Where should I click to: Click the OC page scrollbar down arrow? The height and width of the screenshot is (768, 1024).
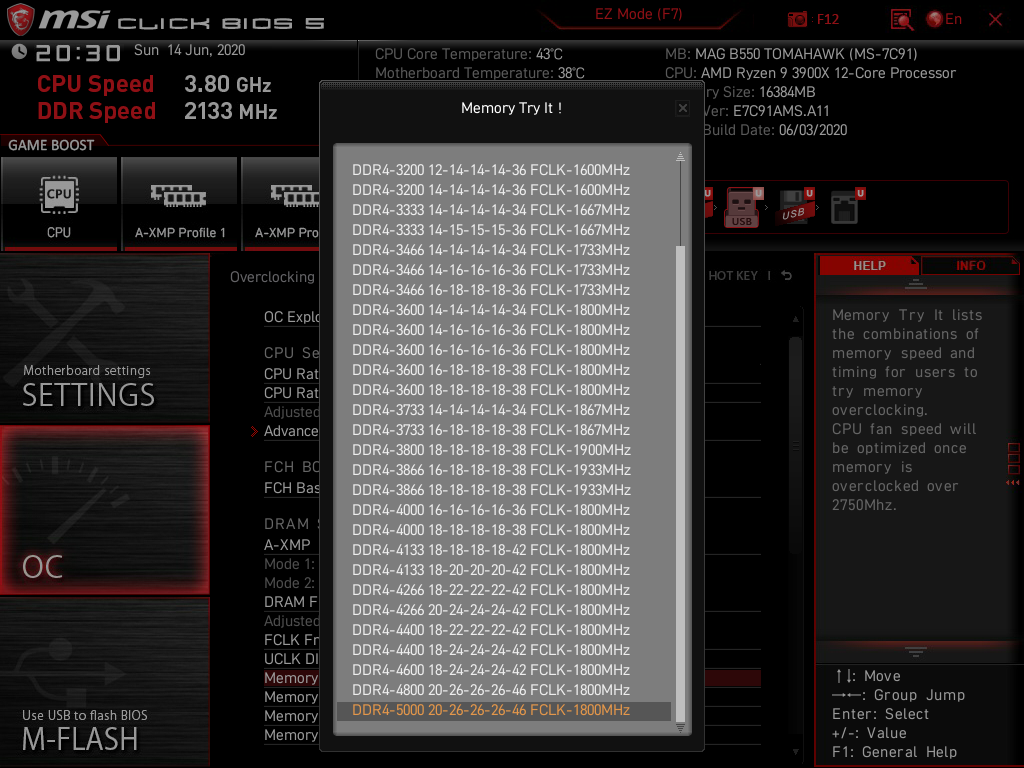coord(795,752)
